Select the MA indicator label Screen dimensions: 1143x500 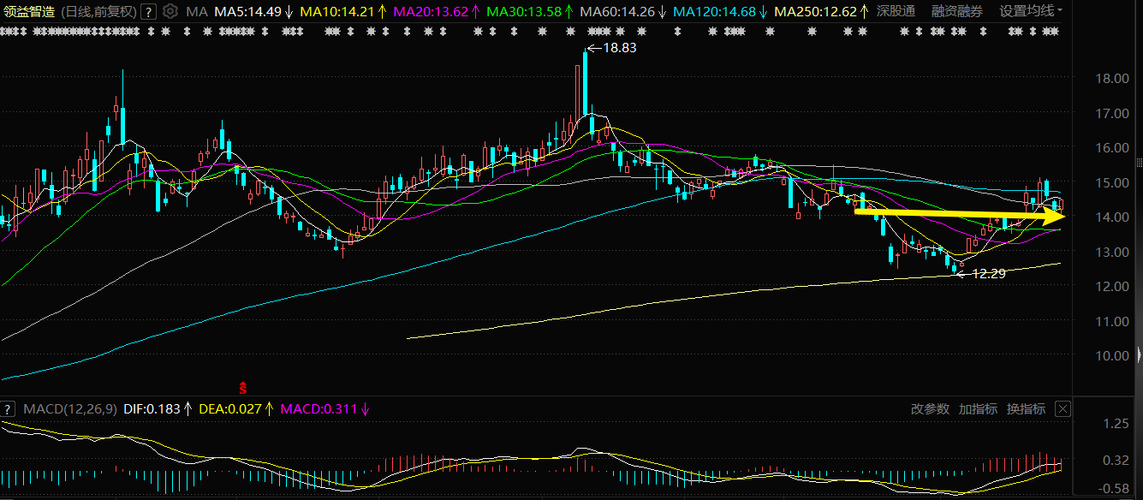coord(195,12)
